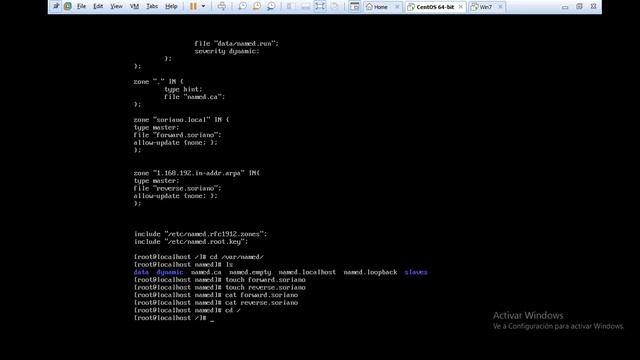Open the File menu
This screenshot has width=640, height=360.
pos(81,7)
